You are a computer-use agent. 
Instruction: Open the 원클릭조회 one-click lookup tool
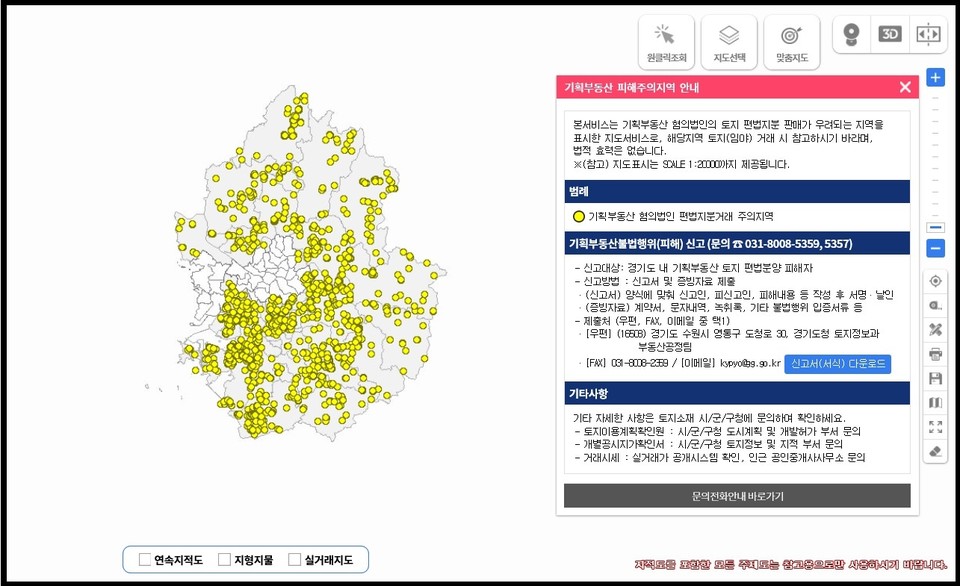tap(667, 42)
